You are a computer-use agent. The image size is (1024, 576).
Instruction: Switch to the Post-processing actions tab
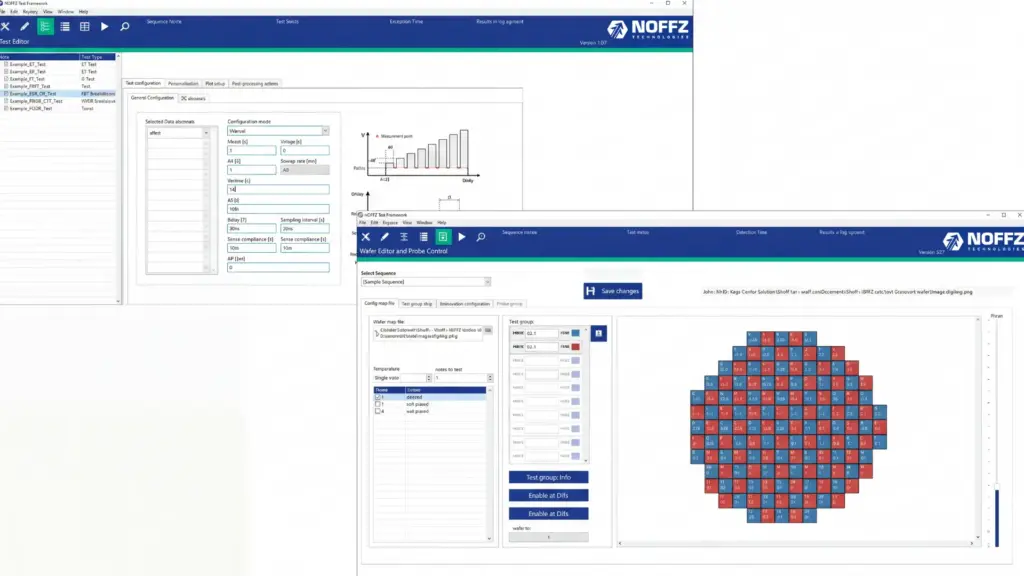pyautogui.click(x=255, y=84)
